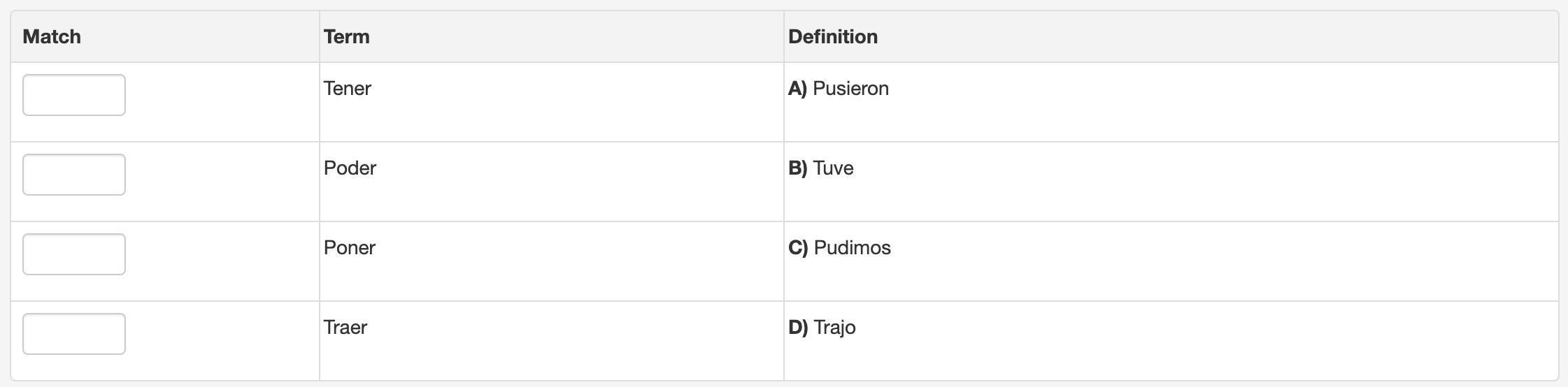The height and width of the screenshot is (387, 1568).
Task: Click the match input box for Traer
Action: pos(74,334)
